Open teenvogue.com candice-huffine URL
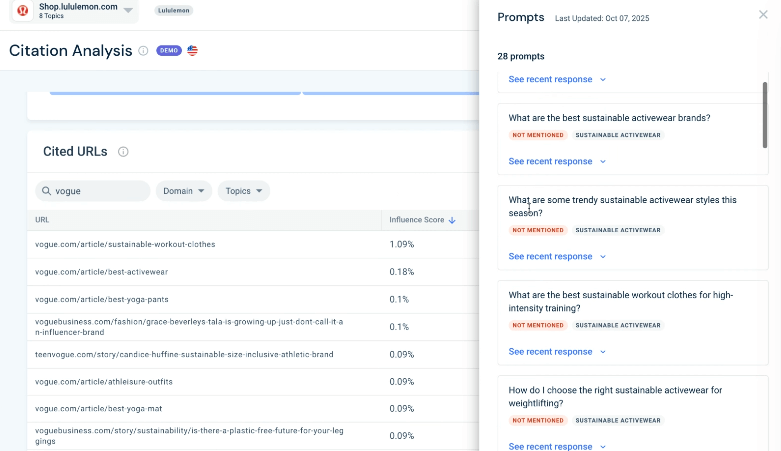This screenshot has width=781, height=451. pyautogui.click(x=184, y=354)
